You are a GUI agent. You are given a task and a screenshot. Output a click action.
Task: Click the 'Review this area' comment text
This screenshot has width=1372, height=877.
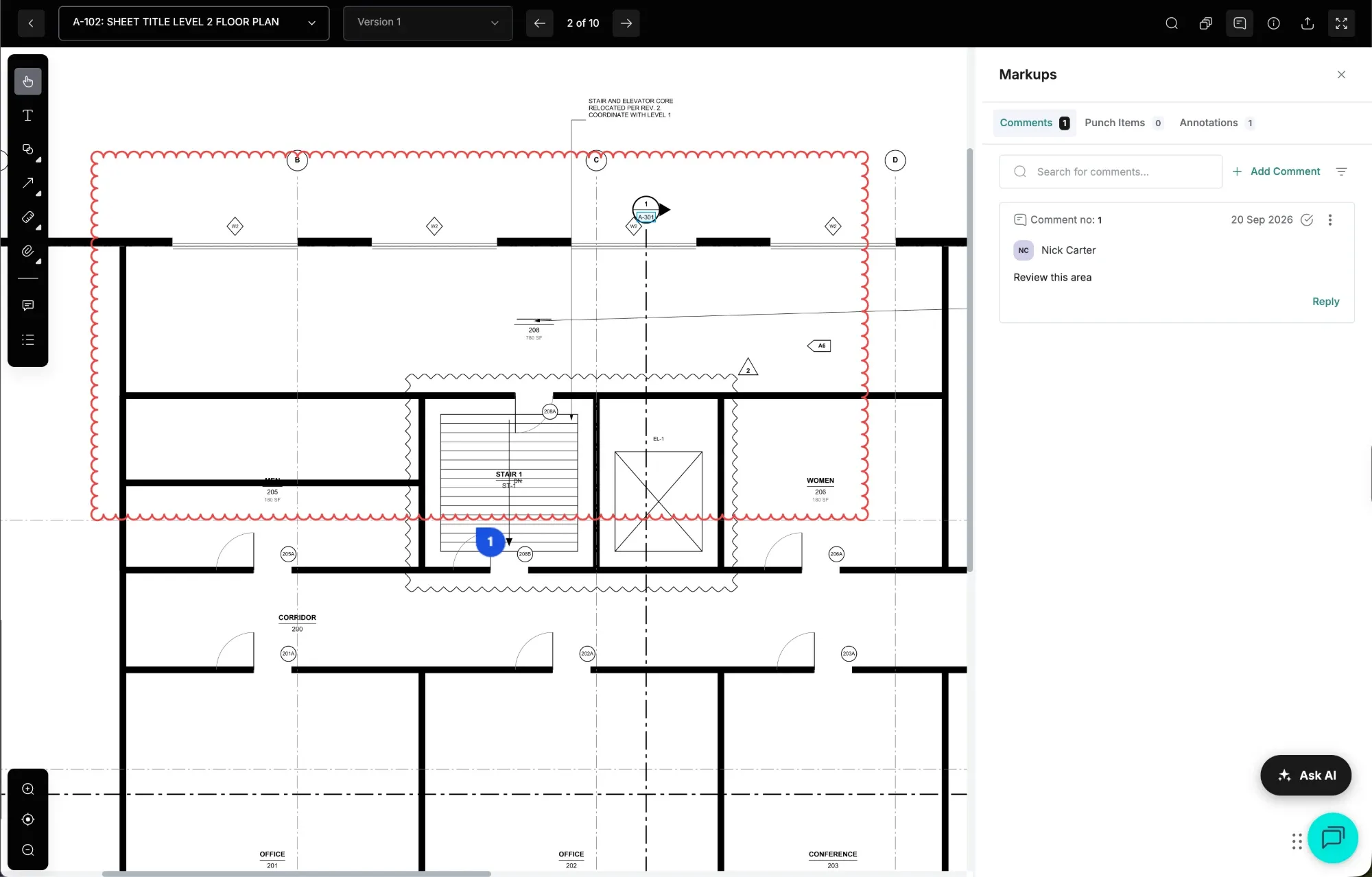1052,278
